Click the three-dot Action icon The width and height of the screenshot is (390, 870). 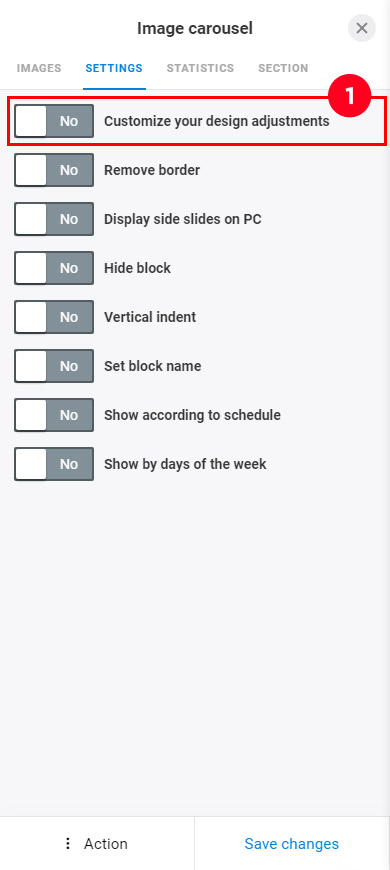(68, 843)
